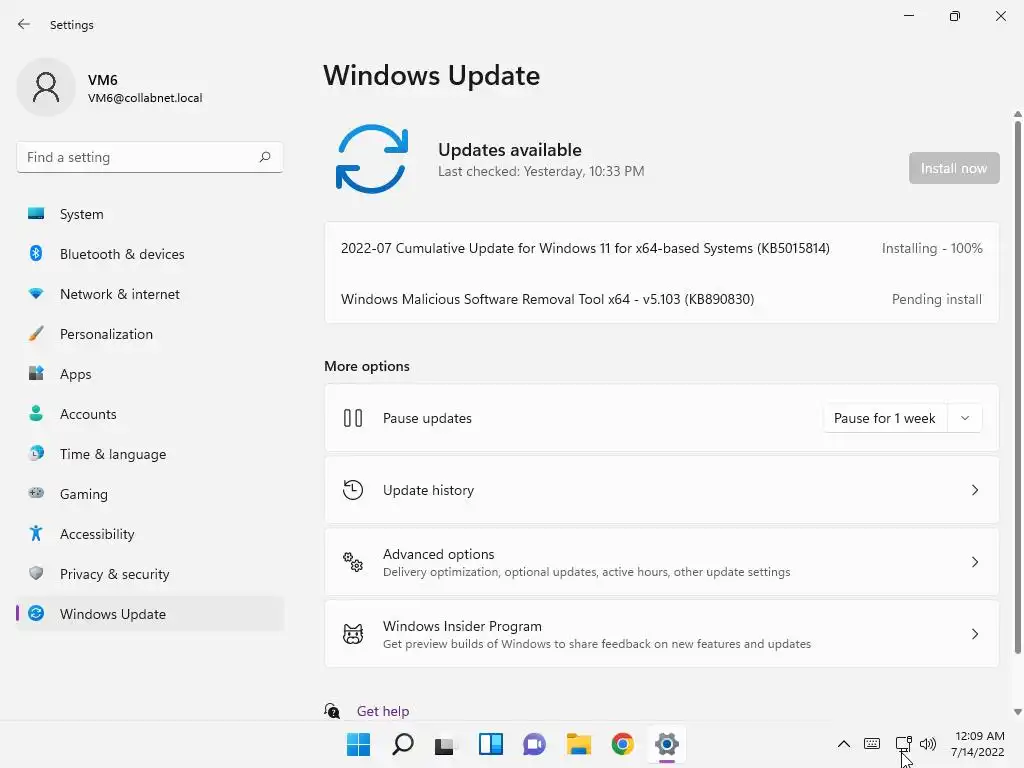This screenshot has width=1024, height=768.
Task: Click the Update history clock icon
Action: point(353,490)
